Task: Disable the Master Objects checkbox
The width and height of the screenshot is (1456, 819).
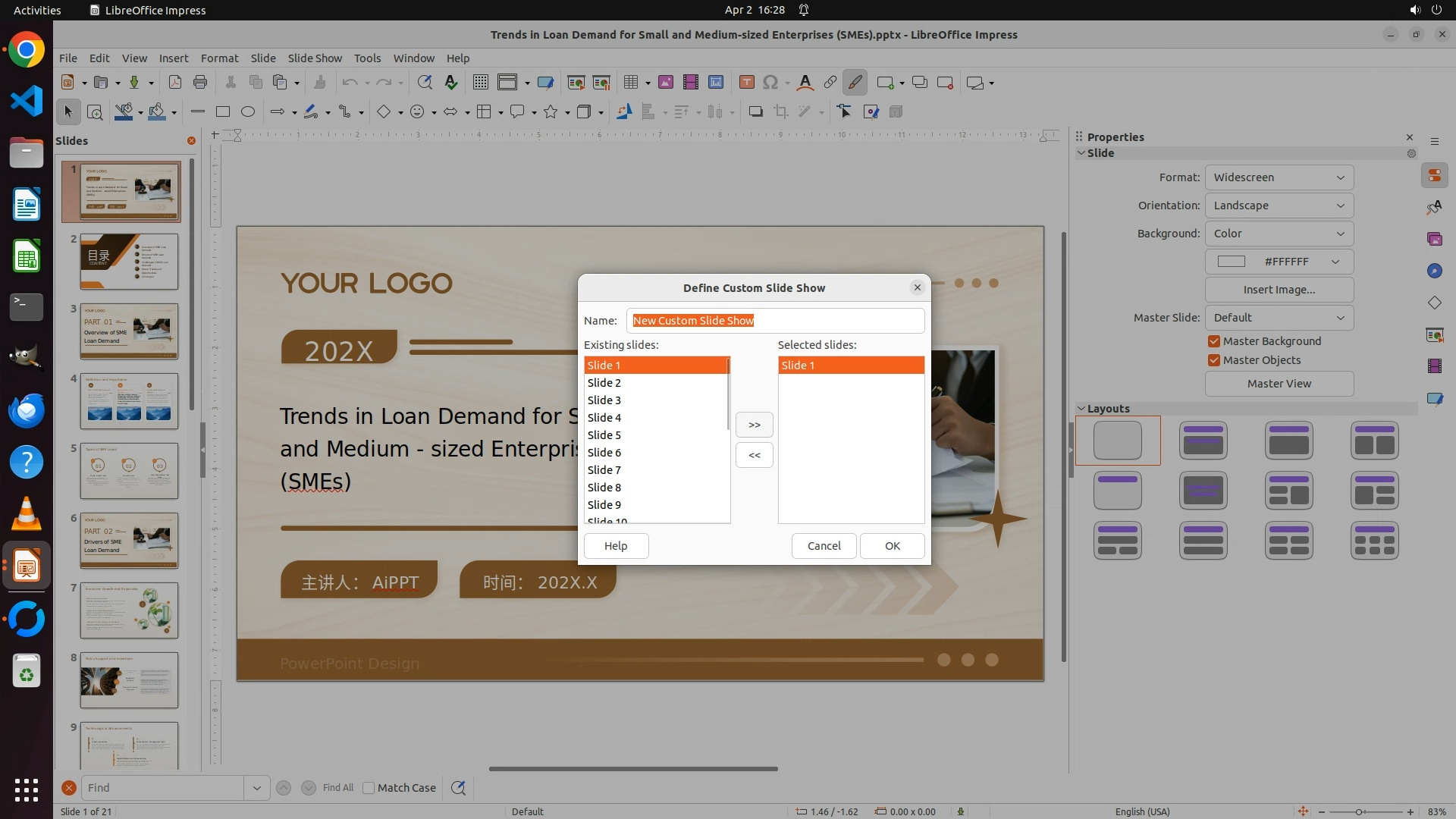Action: (1214, 360)
